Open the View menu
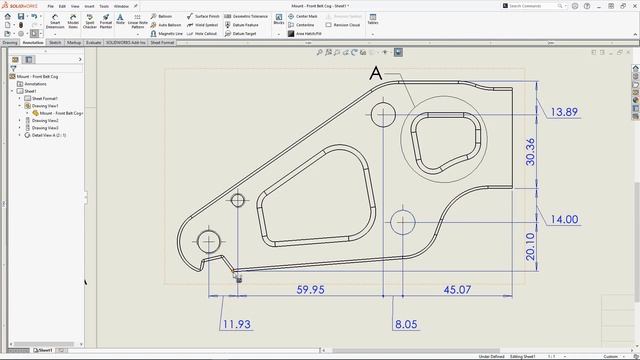This screenshot has height=360, width=640. click(75, 6)
